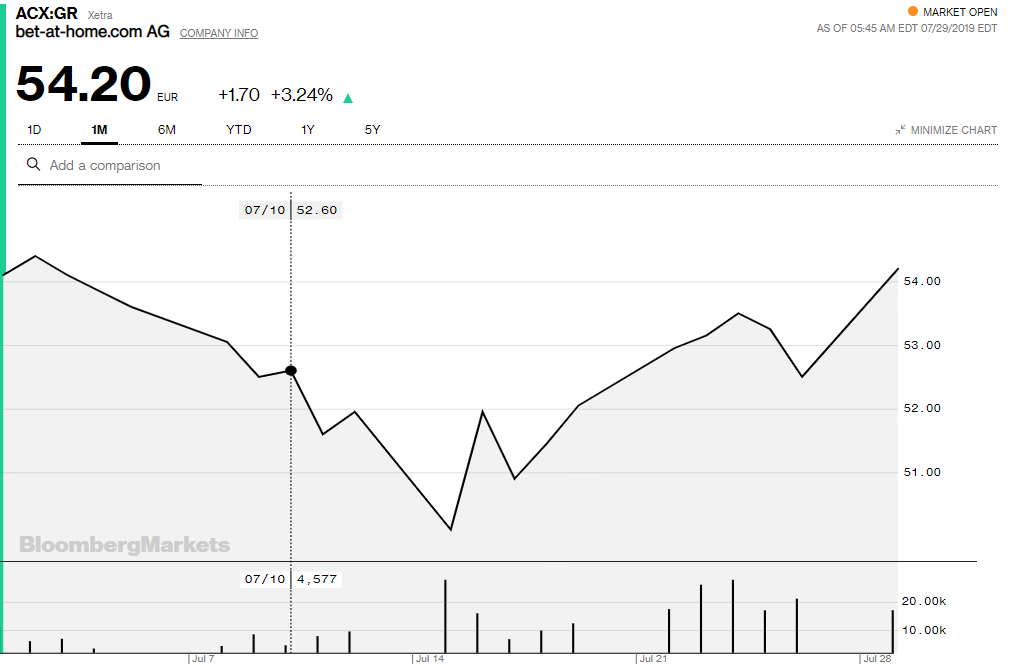
Task: Show the 6M chart range
Action: click(x=167, y=130)
